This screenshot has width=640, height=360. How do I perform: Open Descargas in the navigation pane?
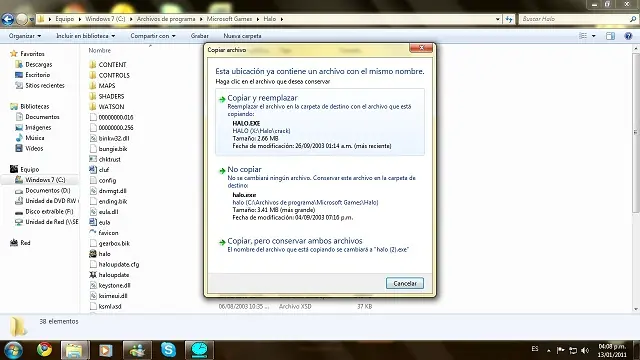(x=38, y=64)
